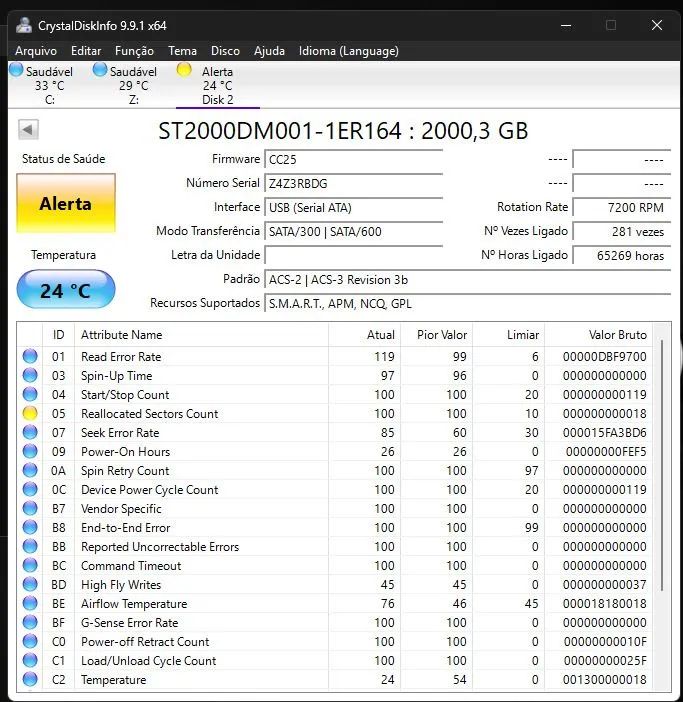Click the blue status icon for End-to-End Error
The width and height of the screenshot is (683, 702).
pos(30,527)
